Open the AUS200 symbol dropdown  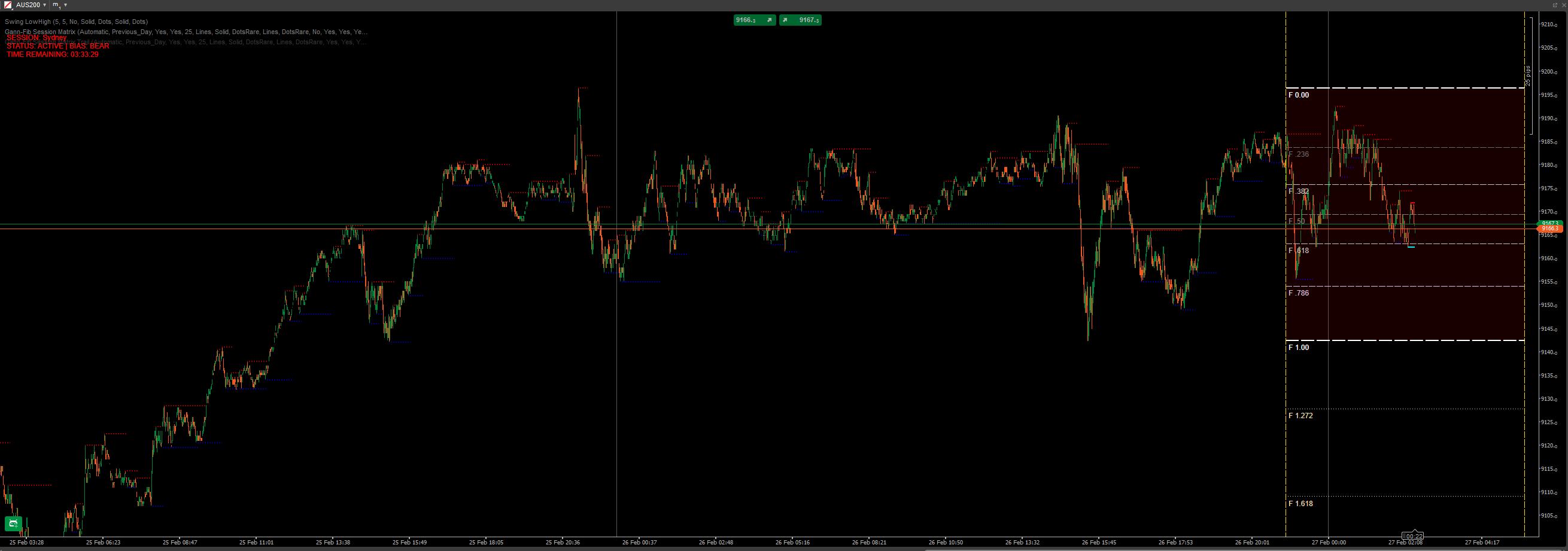point(44,5)
